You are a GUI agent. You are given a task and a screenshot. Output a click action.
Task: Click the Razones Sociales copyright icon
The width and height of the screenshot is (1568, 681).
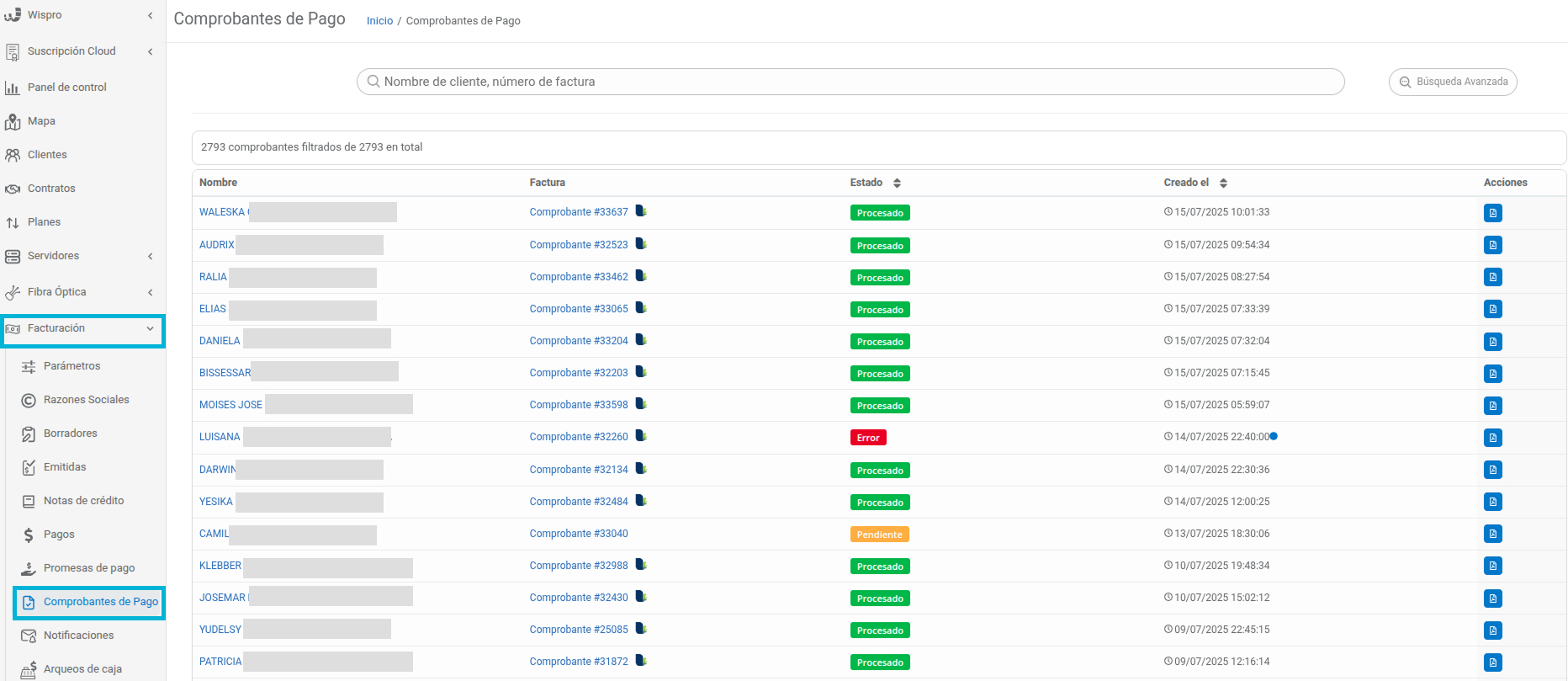pyautogui.click(x=29, y=401)
